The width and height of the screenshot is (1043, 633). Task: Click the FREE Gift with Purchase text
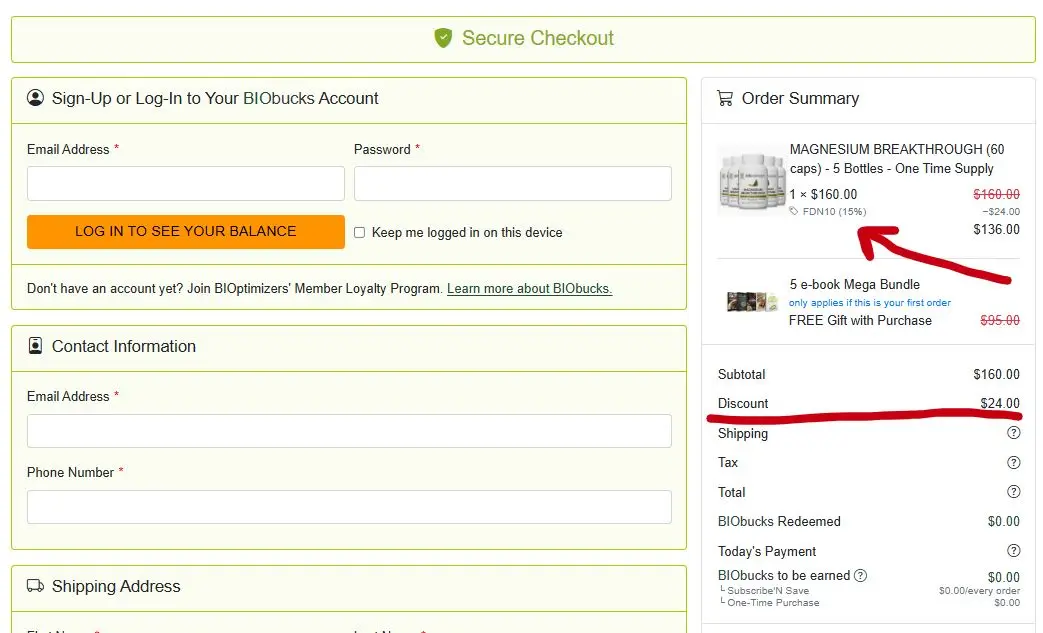860,320
